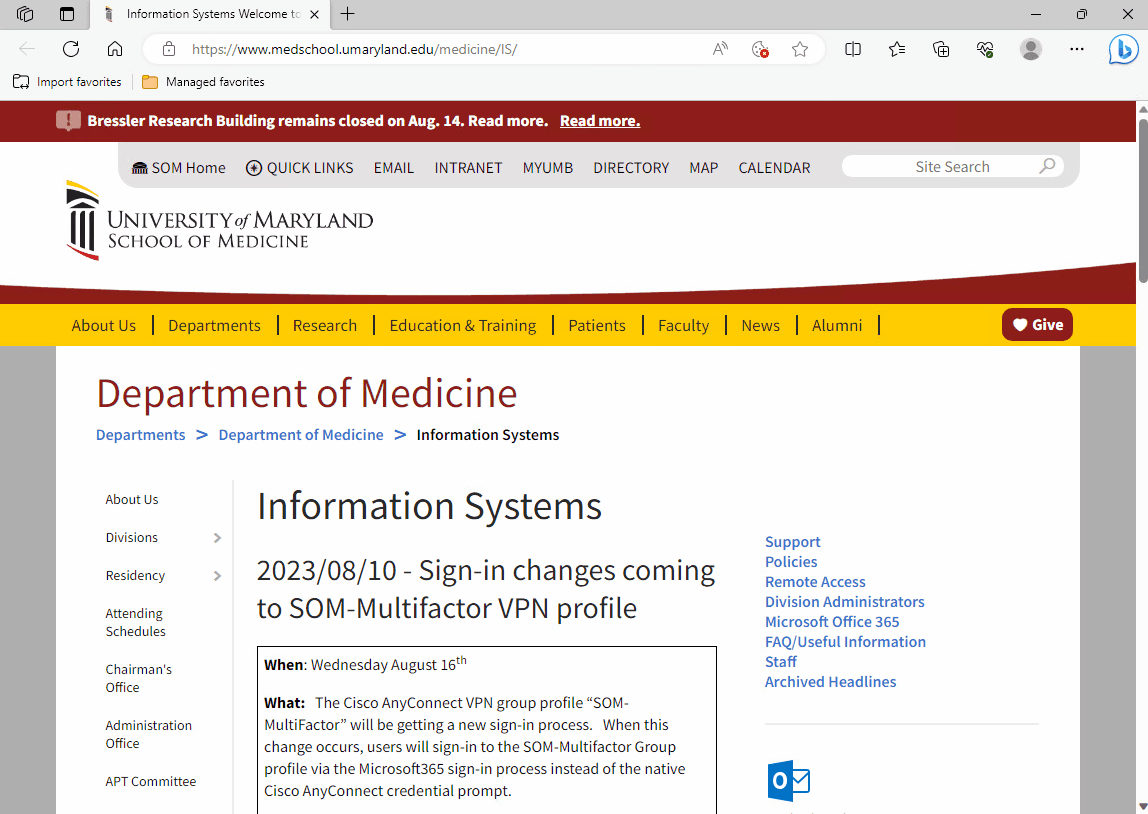
Task: Open the QUICK LINKS dropdown
Action: (300, 168)
